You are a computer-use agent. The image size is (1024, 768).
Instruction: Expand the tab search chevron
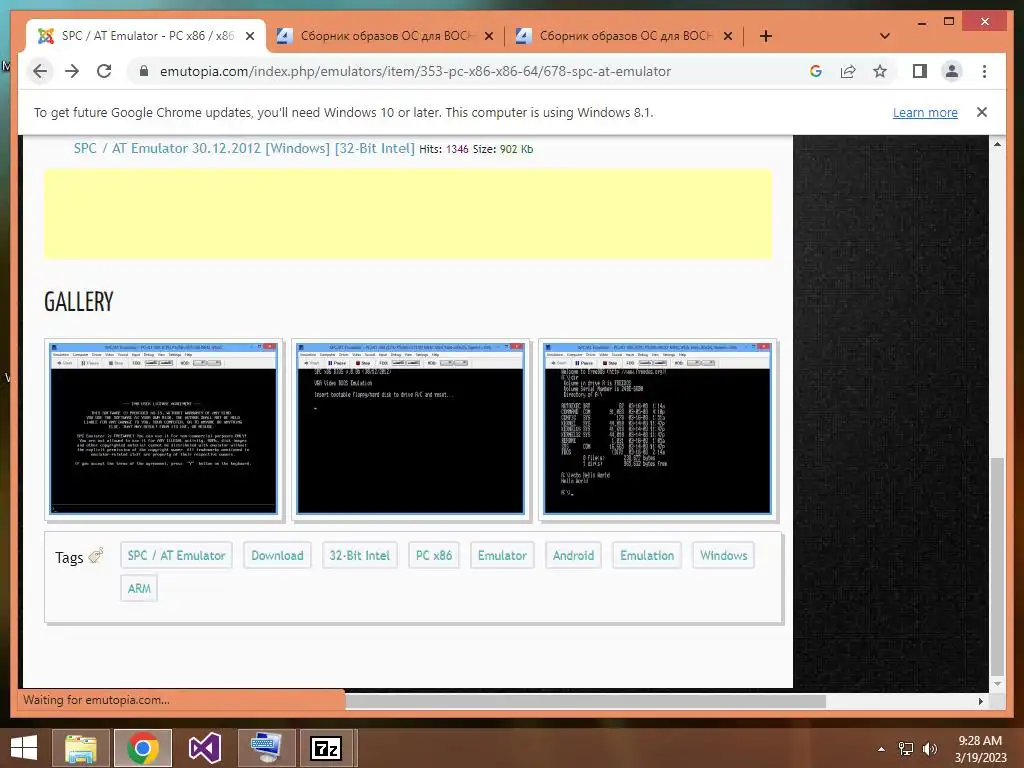(x=885, y=36)
